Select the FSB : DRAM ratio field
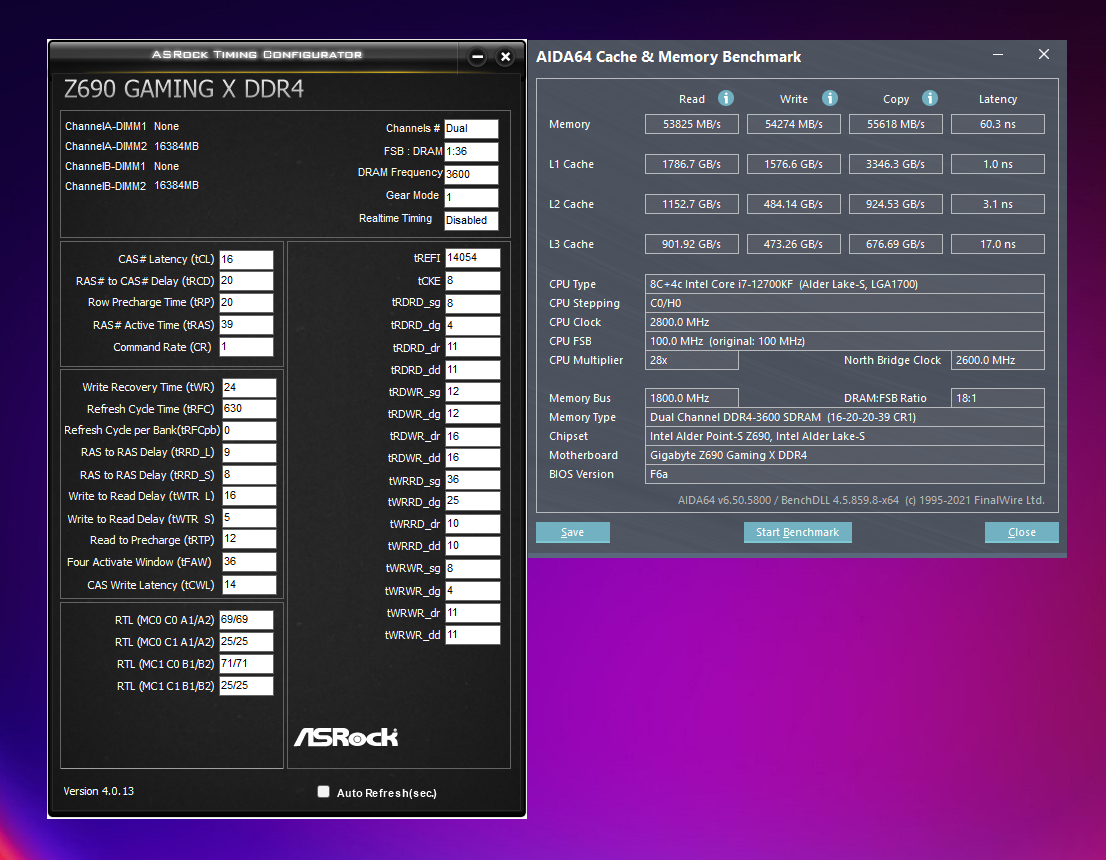The width and height of the screenshot is (1106, 860). (471, 151)
